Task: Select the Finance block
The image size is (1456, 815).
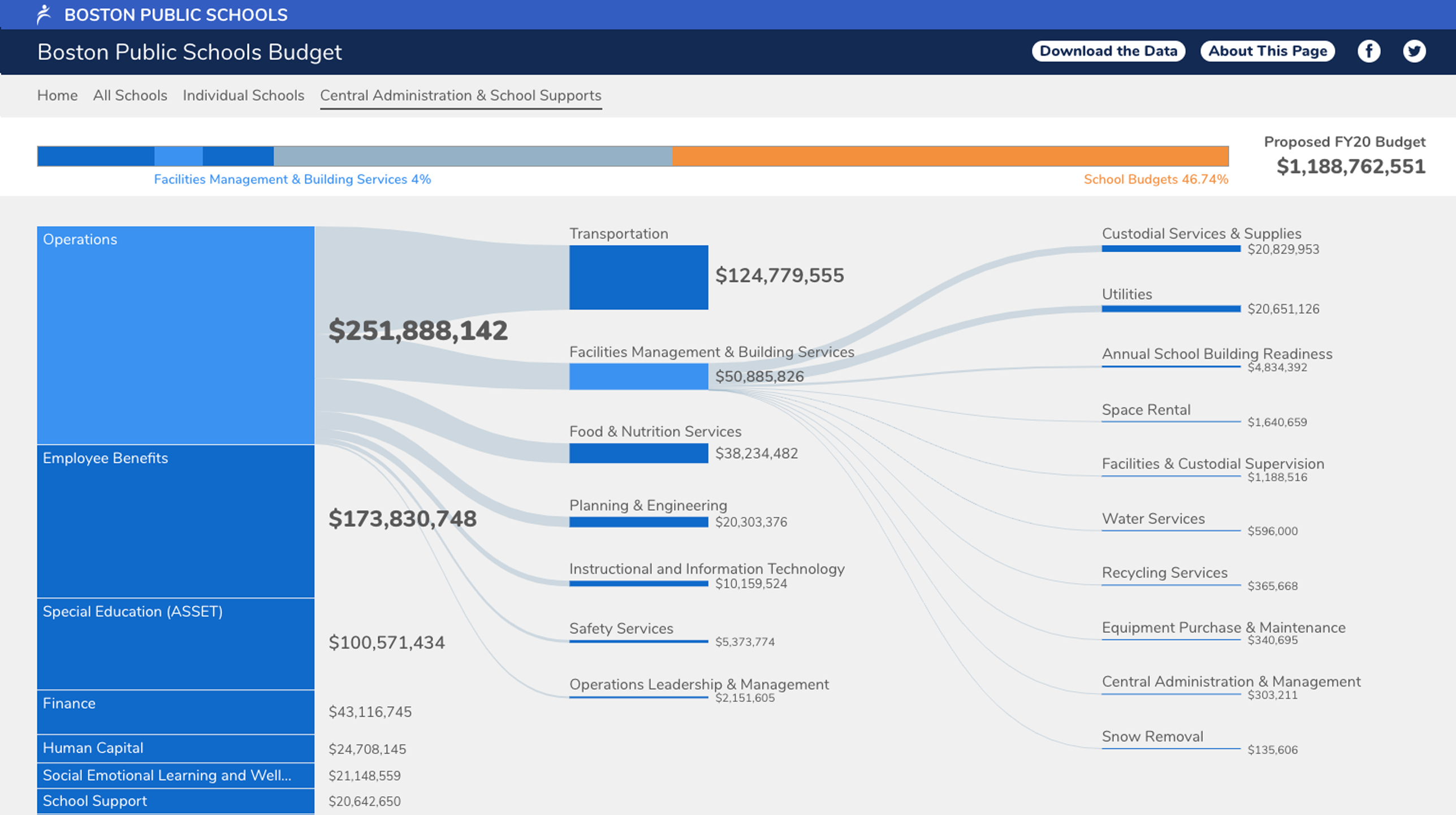Action: [x=176, y=712]
